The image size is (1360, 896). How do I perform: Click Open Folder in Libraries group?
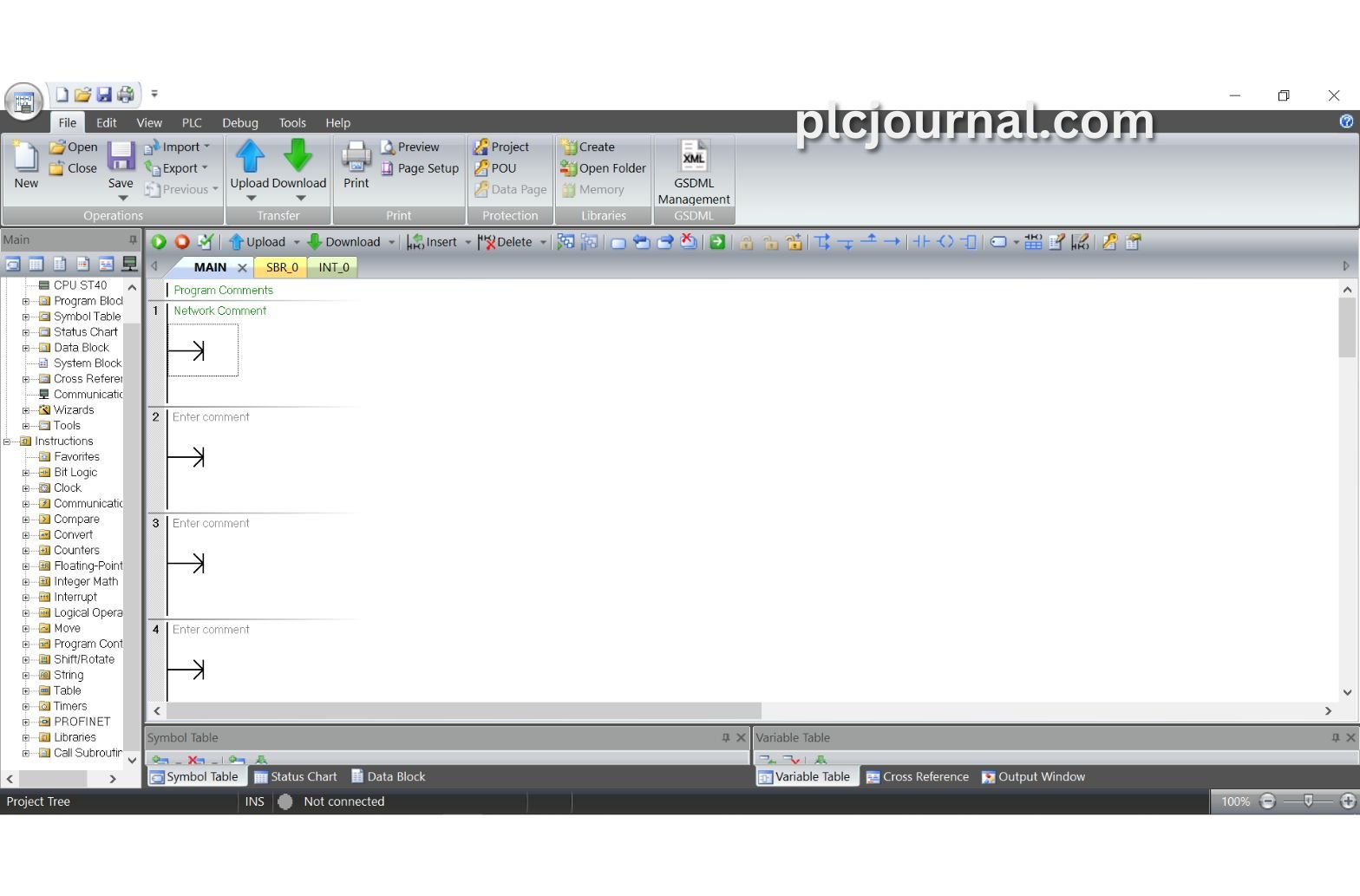603,168
